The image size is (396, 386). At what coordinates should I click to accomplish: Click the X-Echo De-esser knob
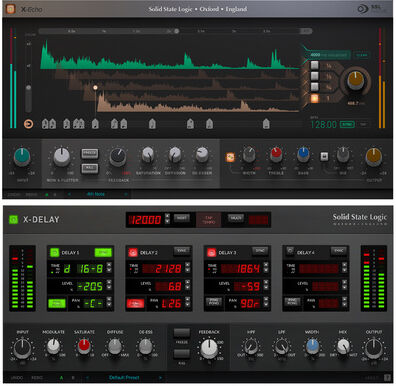pyautogui.click(x=202, y=154)
